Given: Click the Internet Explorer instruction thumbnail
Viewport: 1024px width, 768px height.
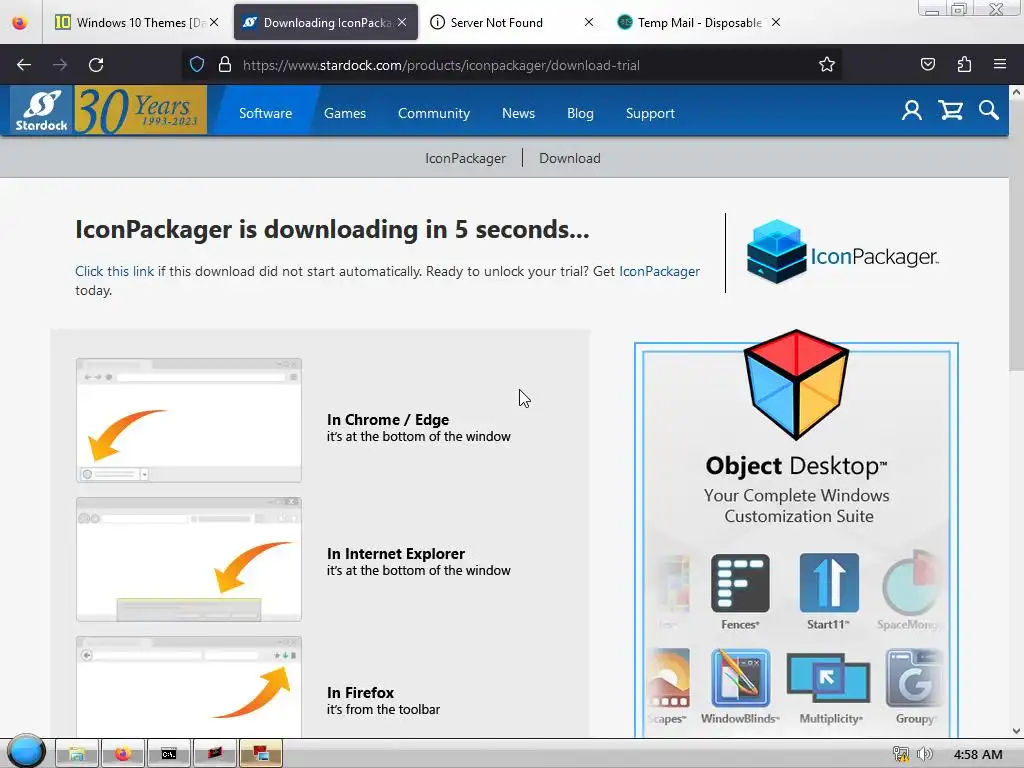Looking at the screenshot, I should coord(189,560).
